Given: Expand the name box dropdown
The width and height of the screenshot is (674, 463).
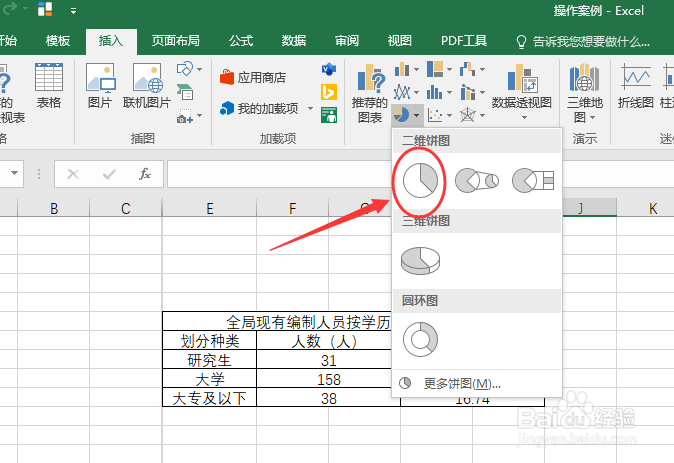Looking at the screenshot, I should point(14,173).
